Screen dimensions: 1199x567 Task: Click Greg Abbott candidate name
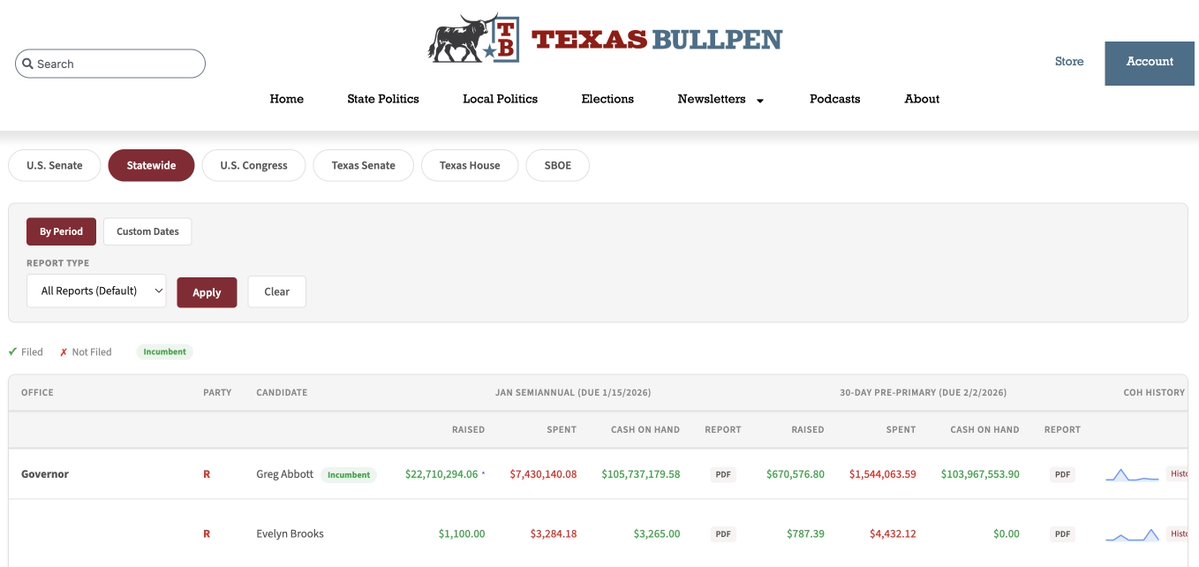click(284, 474)
